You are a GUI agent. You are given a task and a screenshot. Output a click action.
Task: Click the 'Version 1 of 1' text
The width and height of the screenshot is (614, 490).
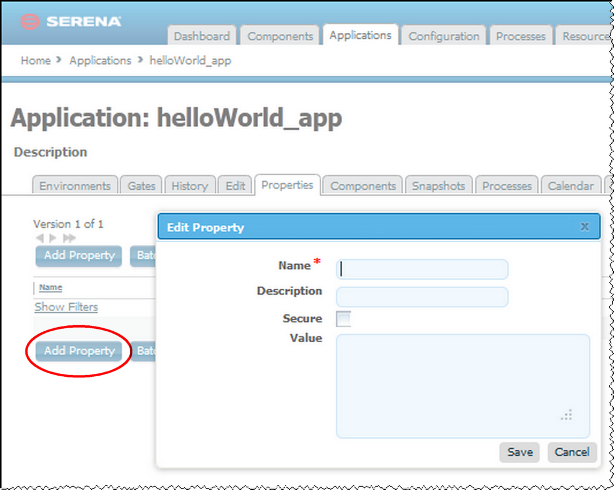pos(68,224)
